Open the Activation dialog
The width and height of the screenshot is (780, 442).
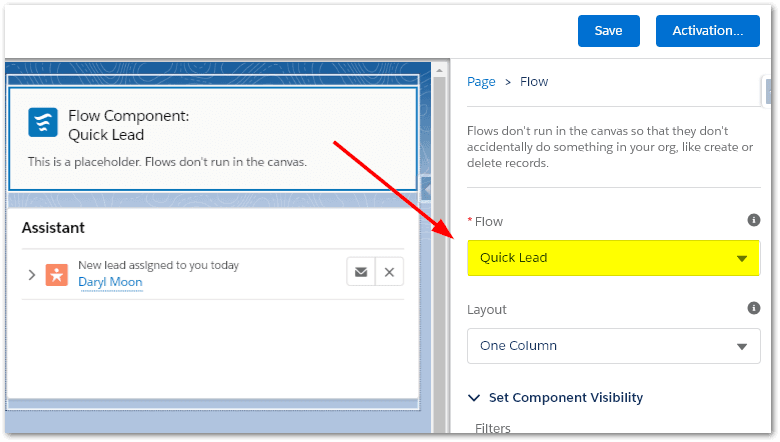[x=707, y=31]
